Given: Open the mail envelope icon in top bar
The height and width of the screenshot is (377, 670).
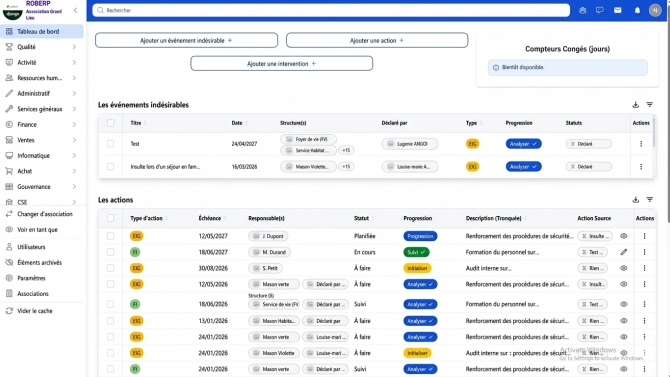Looking at the screenshot, I should [618, 10].
